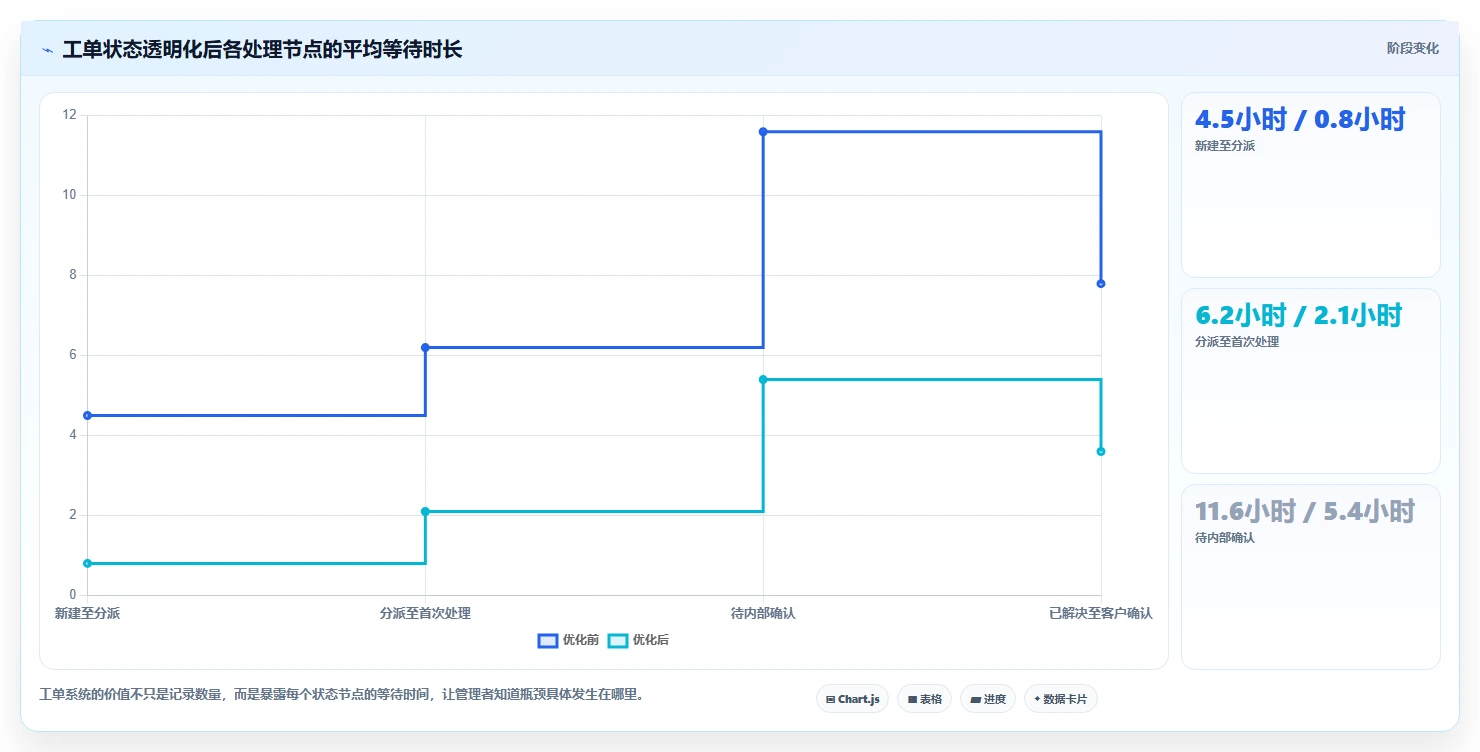
Task: Click the 优化后 data point at 新建至分派
Action: point(87,563)
